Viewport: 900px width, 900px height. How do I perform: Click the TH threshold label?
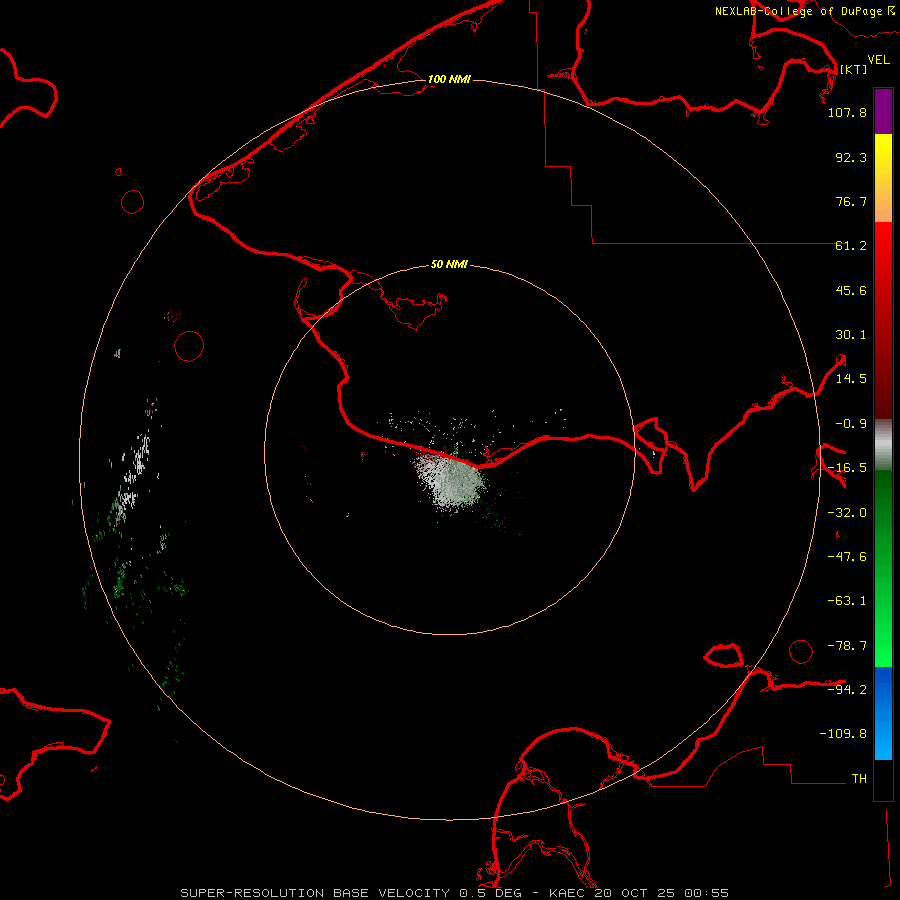(859, 779)
